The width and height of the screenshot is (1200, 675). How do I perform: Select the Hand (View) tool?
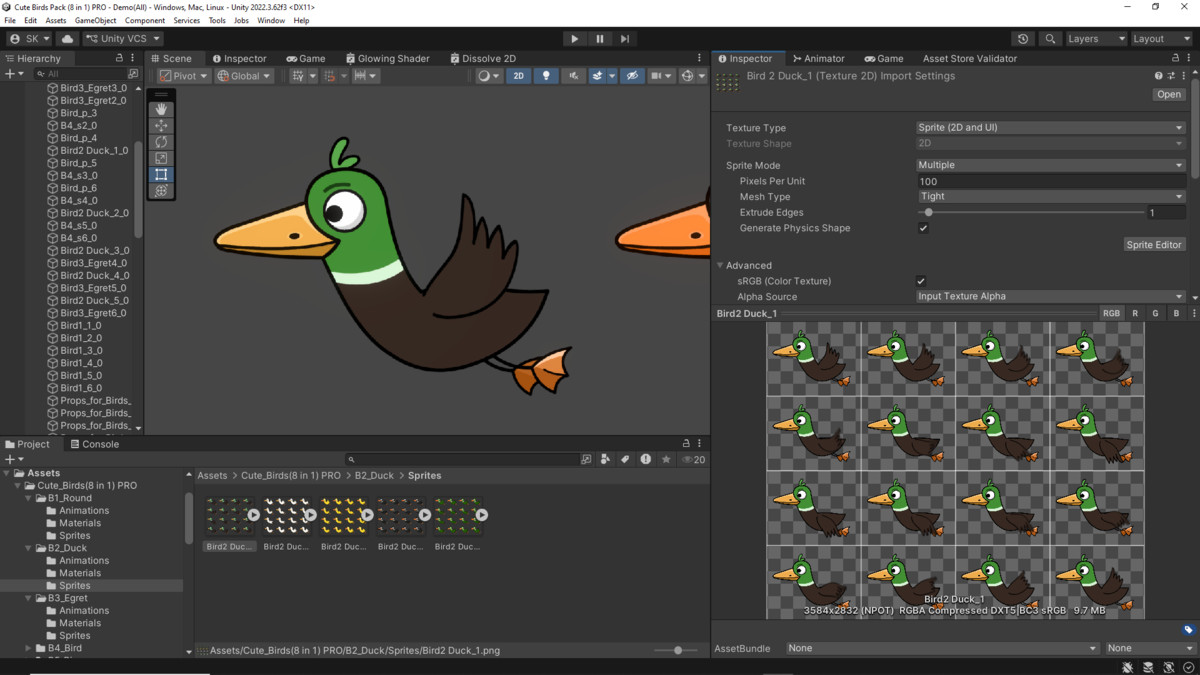[161, 109]
